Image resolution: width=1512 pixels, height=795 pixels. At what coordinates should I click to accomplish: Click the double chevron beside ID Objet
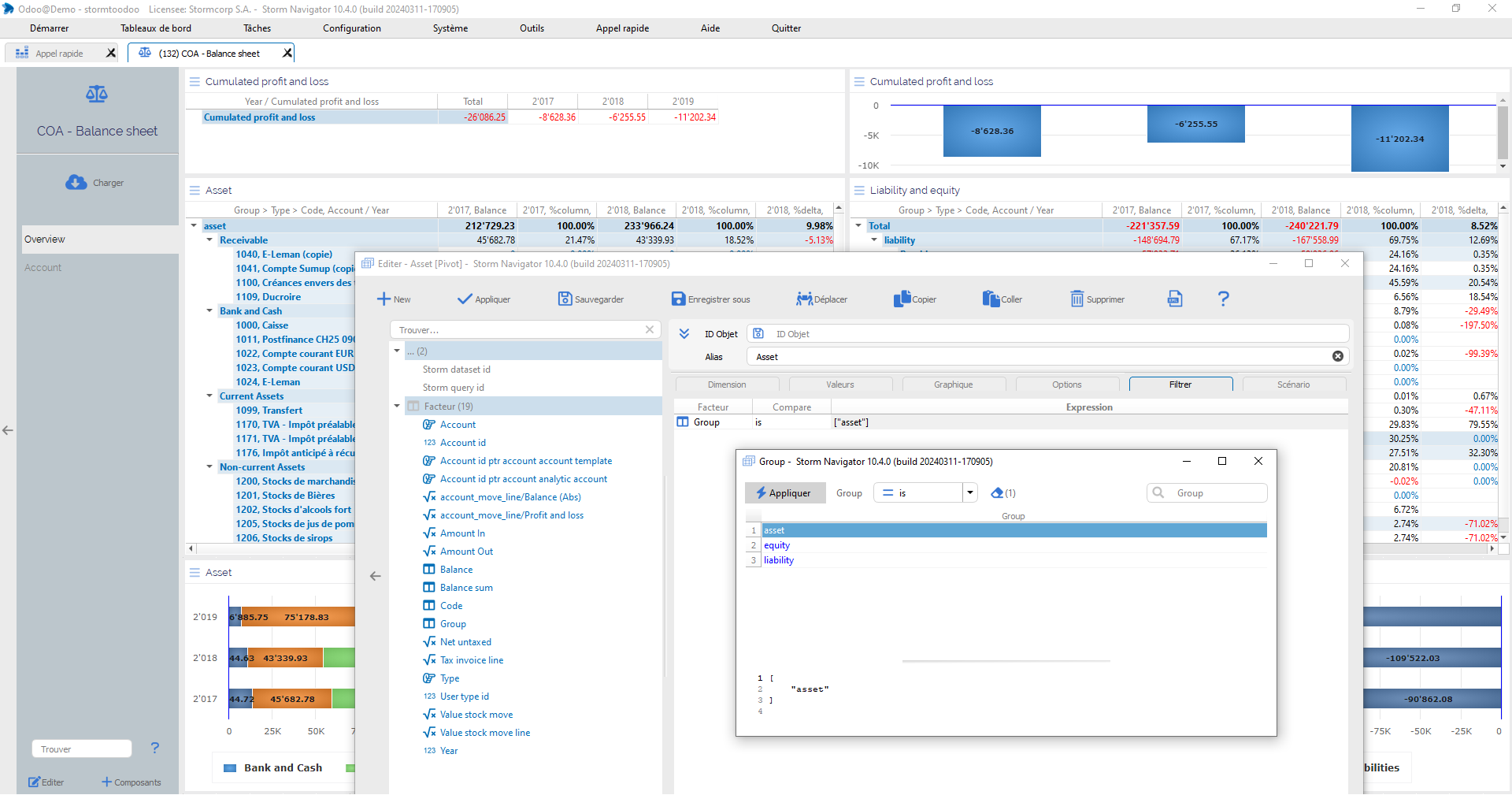[x=684, y=334]
